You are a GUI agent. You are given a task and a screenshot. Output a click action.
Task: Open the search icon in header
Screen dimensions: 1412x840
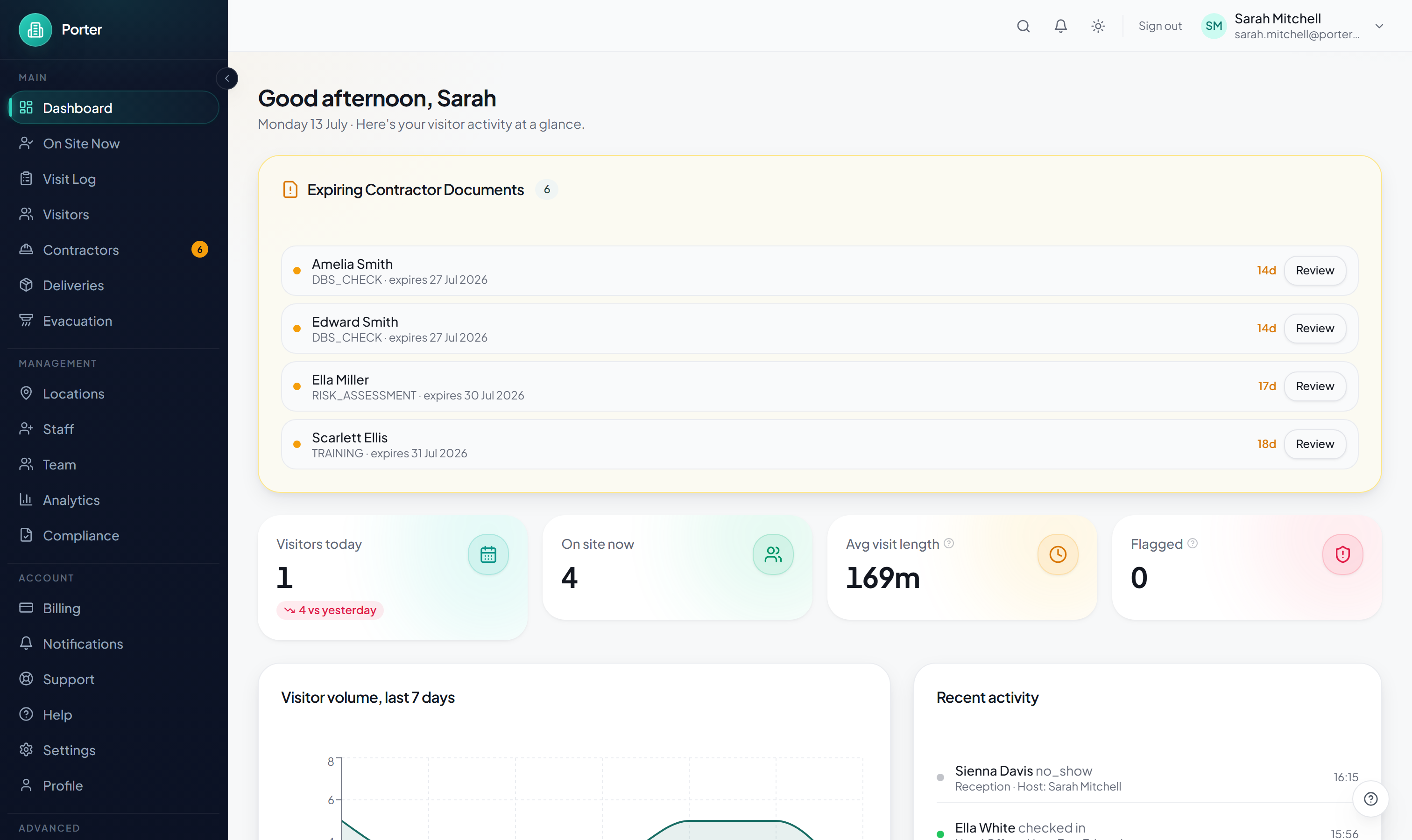(x=1023, y=26)
